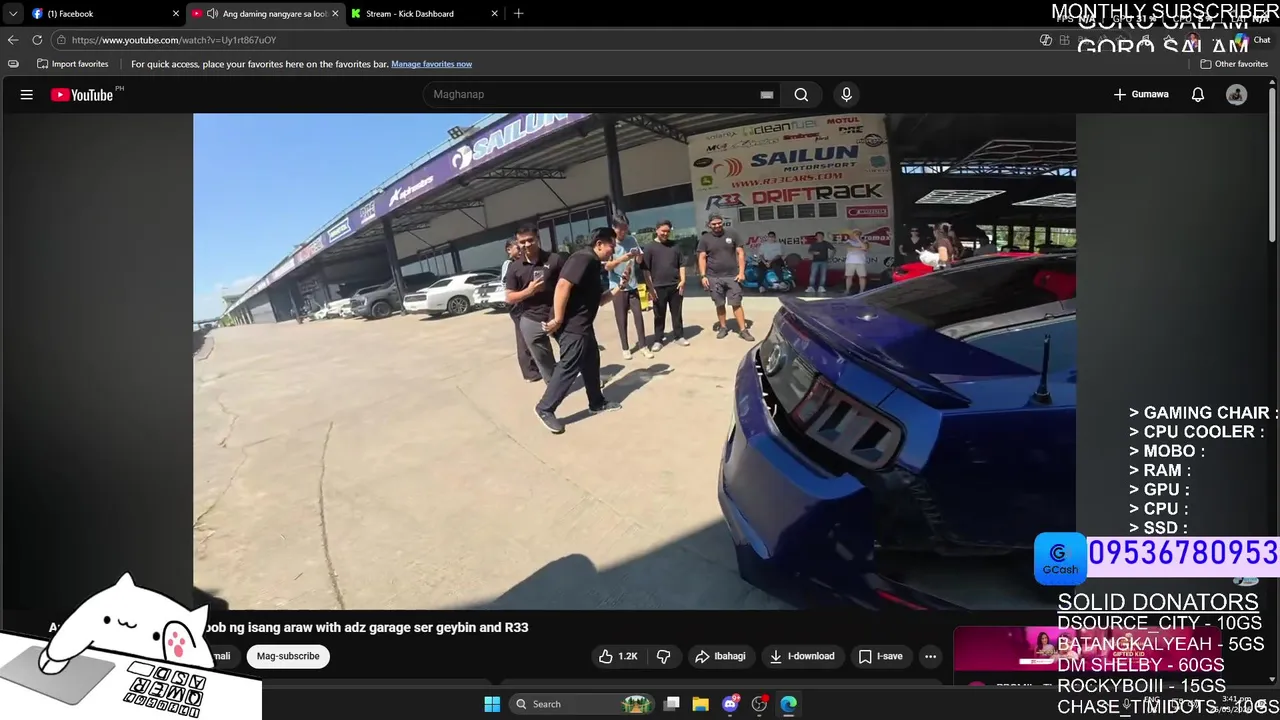Dislike the video with thumbs down
This screenshot has width=1280, height=720.
pyautogui.click(x=663, y=656)
